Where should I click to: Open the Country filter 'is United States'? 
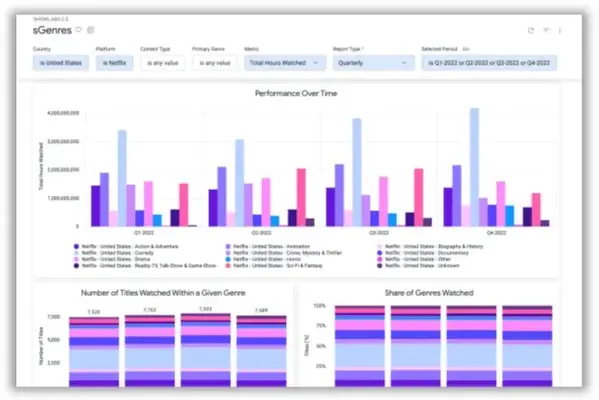[x=61, y=63]
